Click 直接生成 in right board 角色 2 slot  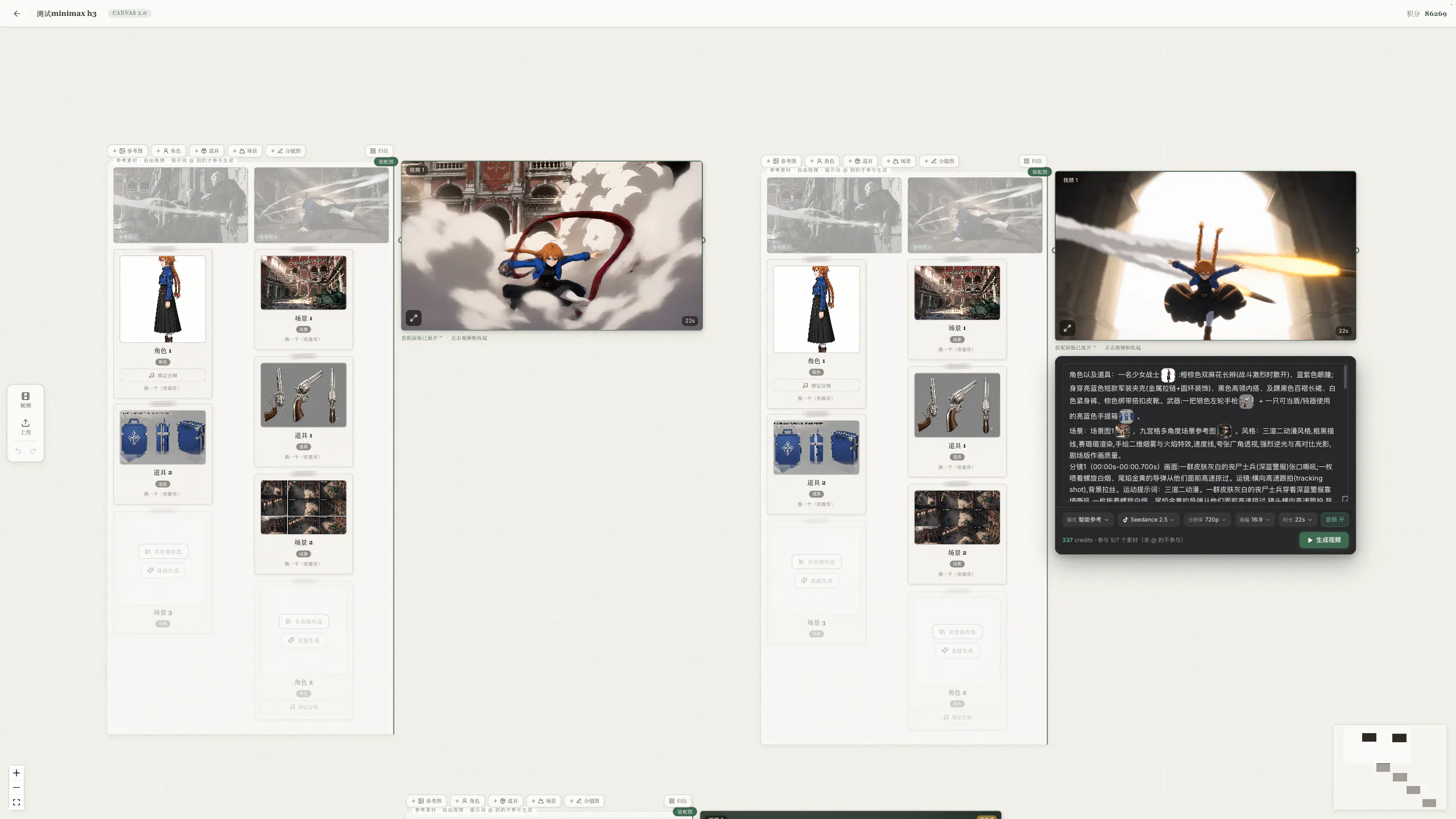[x=958, y=651]
